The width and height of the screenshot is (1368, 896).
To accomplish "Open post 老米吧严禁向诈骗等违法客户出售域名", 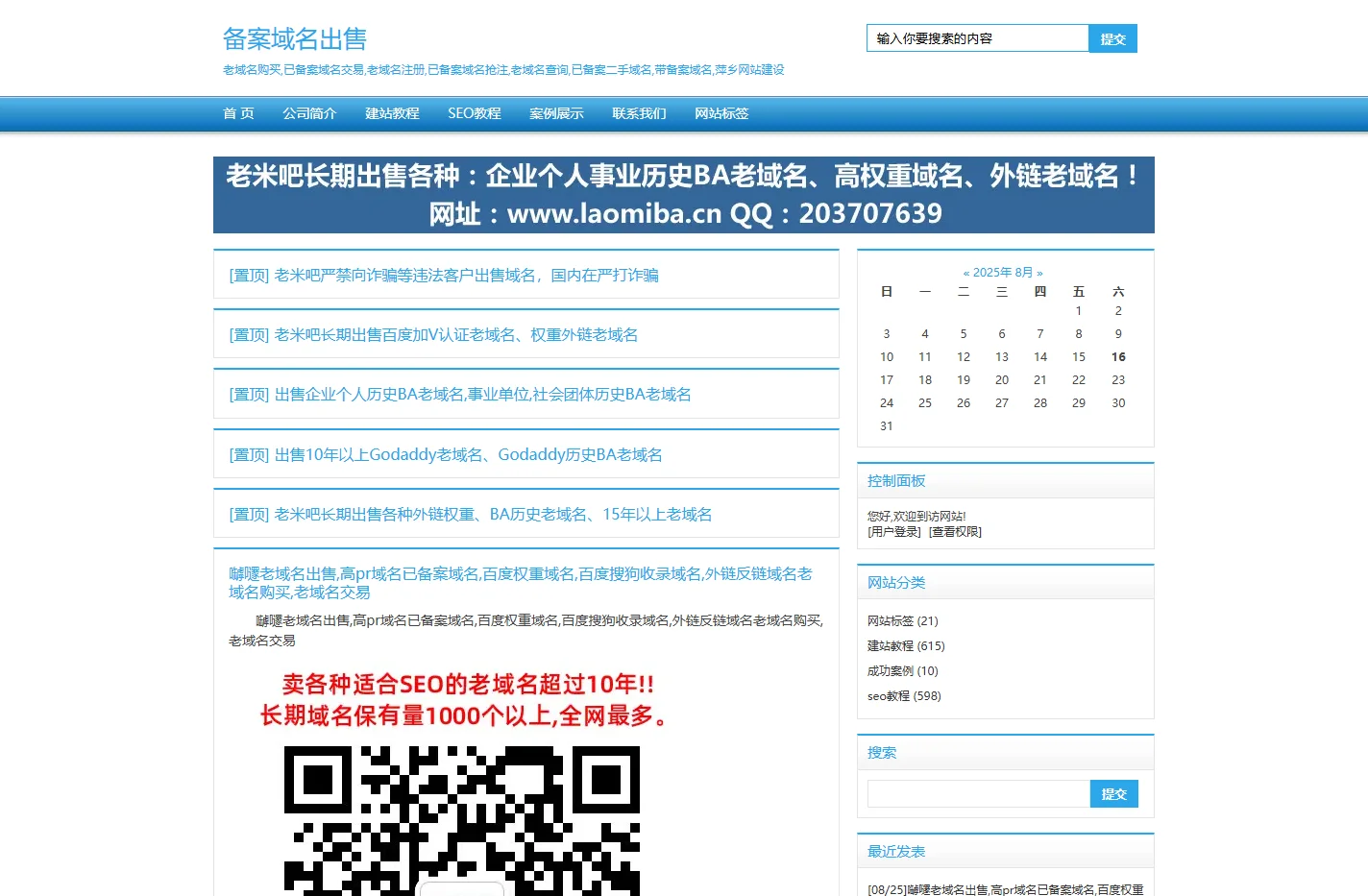I will click(444, 276).
